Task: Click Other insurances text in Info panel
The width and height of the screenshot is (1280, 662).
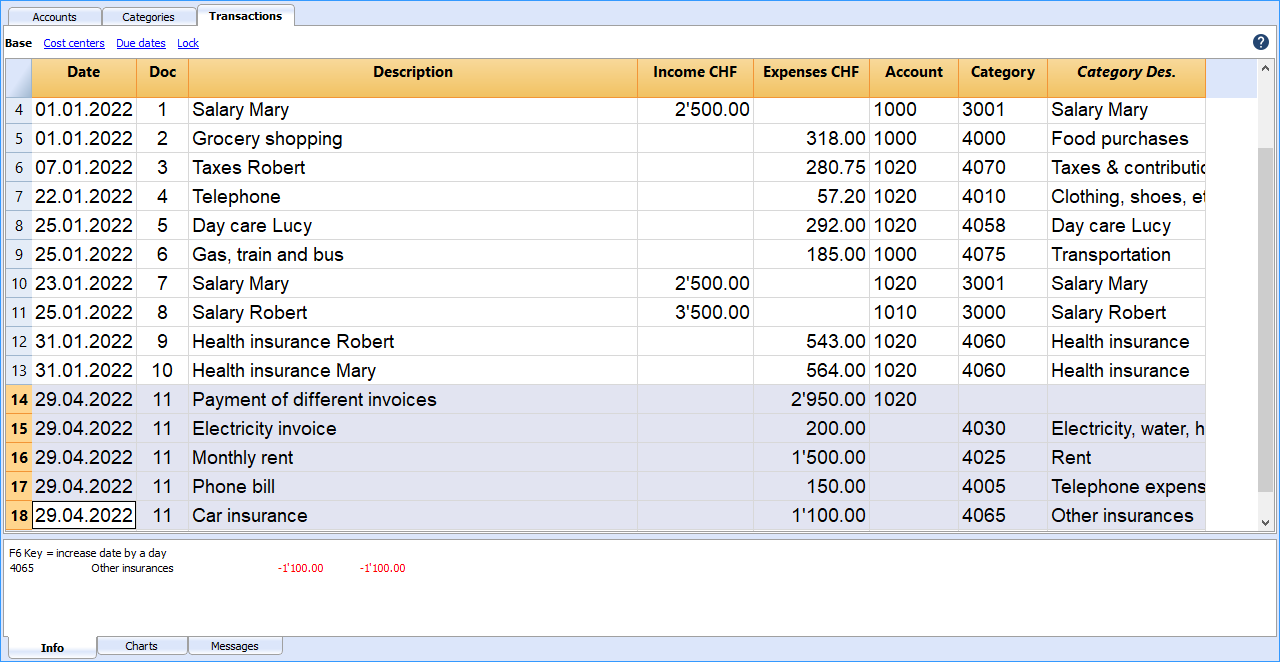Action: pyautogui.click(x=132, y=568)
